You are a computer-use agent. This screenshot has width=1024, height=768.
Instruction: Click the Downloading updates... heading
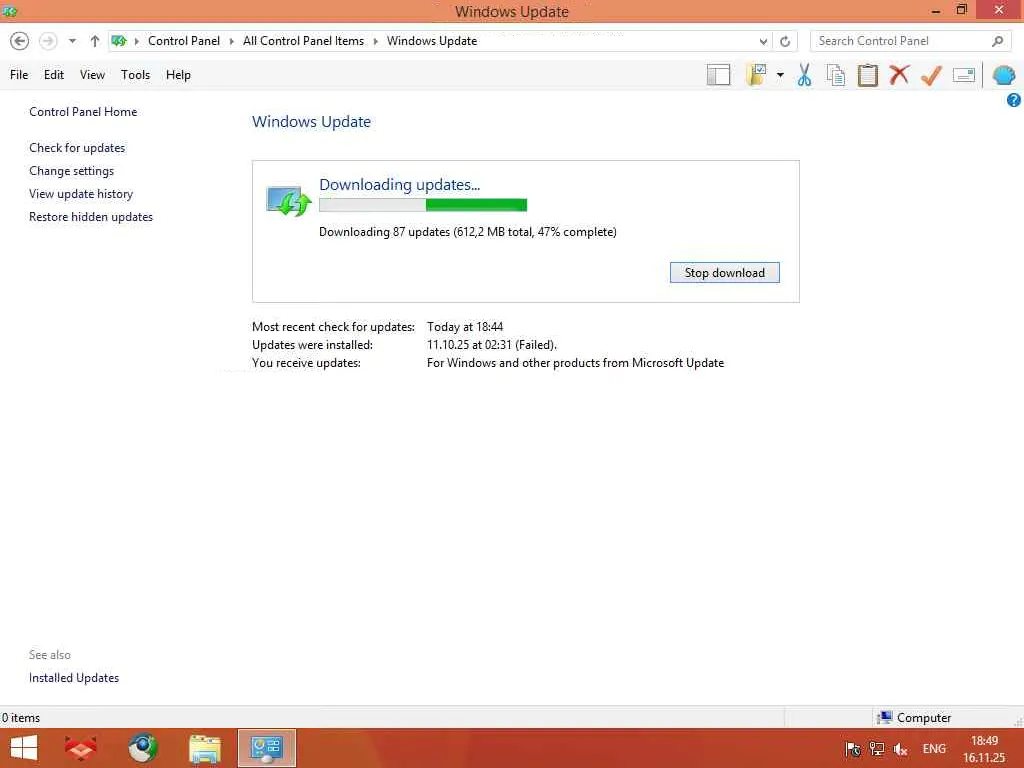[x=399, y=185]
